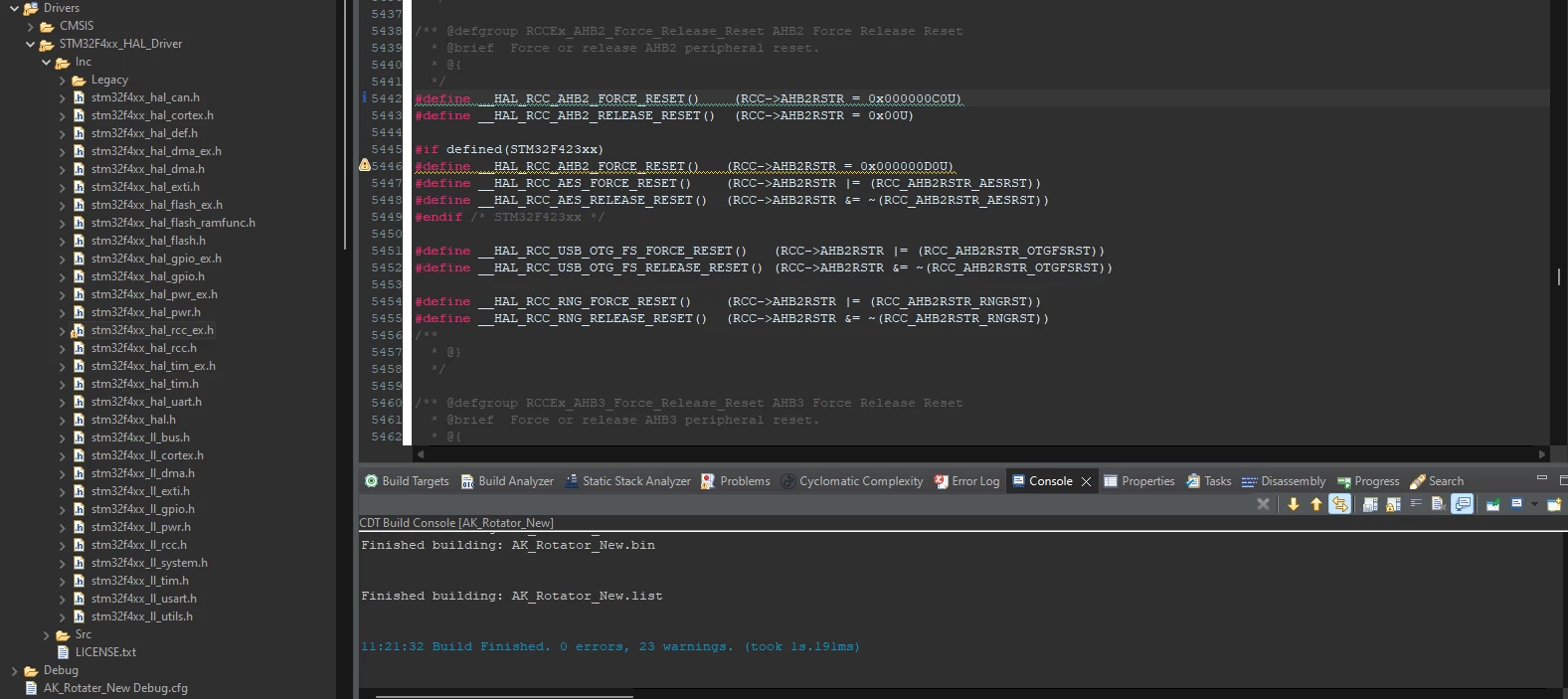1568x699 pixels.
Task: Toggle bring console to front on output
Action: coord(1462,504)
